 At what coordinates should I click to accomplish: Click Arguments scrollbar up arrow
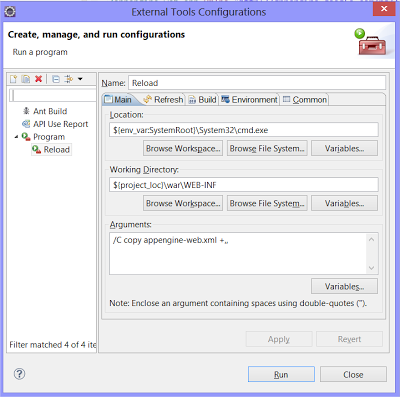(x=371, y=239)
